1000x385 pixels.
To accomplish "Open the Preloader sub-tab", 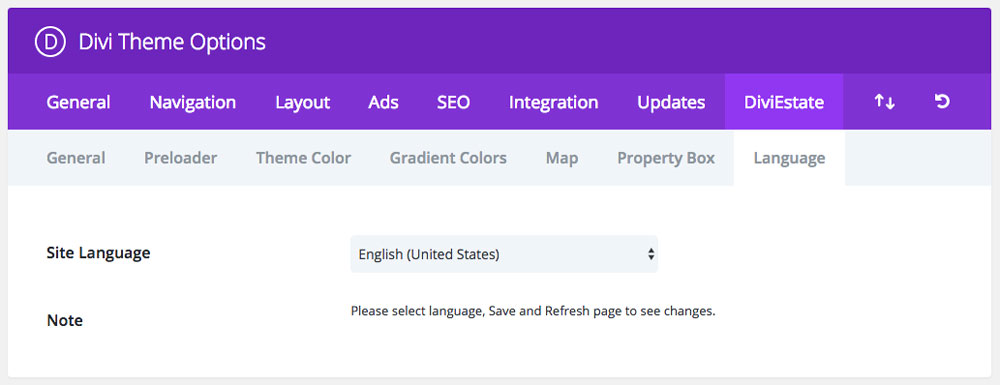I will pyautogui.click(x=180, y=158).
